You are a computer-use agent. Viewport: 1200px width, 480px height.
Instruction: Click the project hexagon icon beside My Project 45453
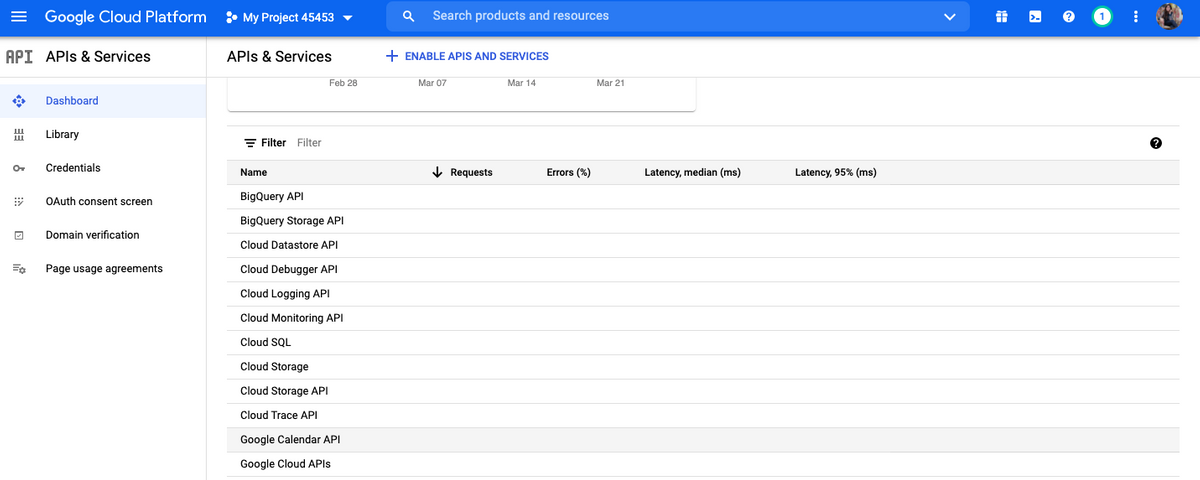(x=231, y=17)
